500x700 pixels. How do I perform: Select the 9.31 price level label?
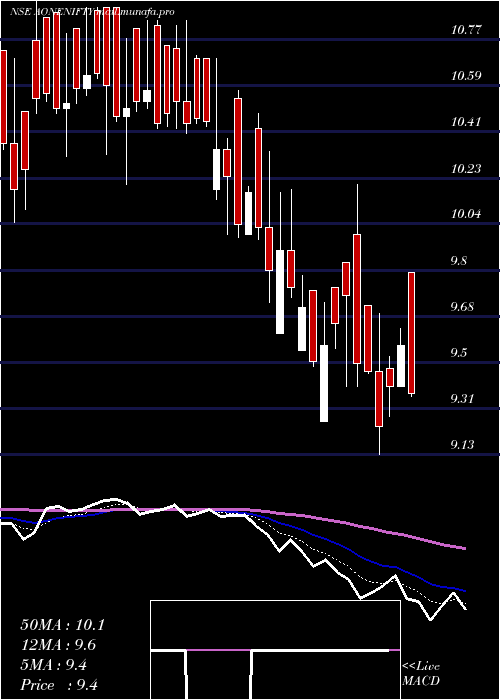pos(464,399)
